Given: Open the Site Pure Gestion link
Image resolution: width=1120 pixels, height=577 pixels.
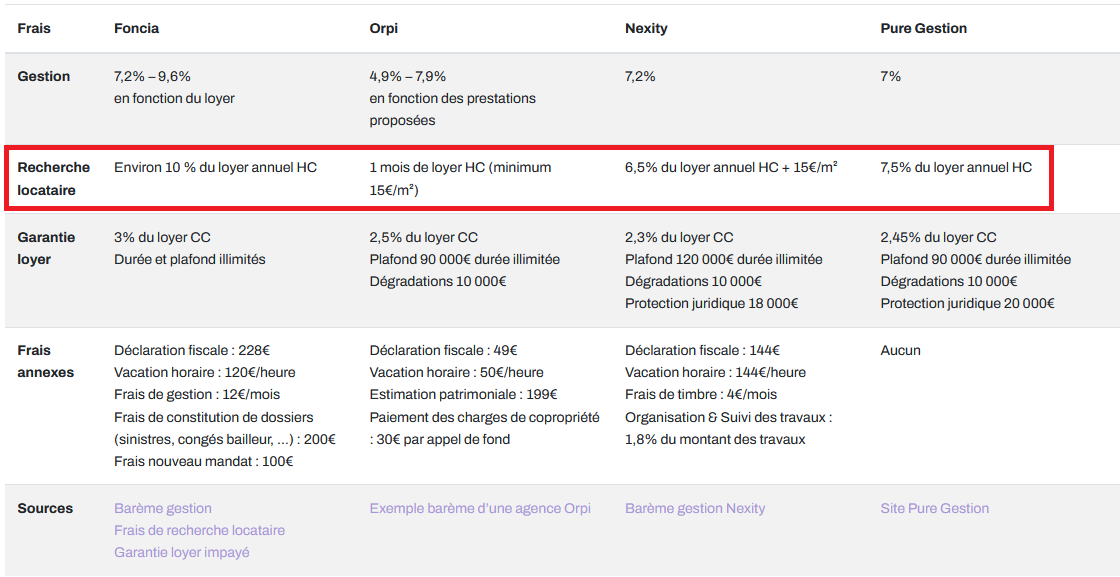Looking at the screenshot, I should point(934,508).
